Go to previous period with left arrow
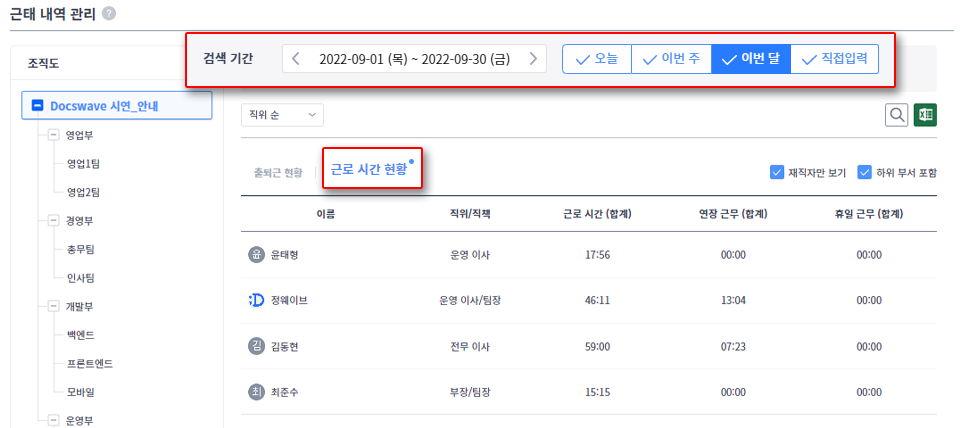 pyautogui.click(x=296, y=59)
